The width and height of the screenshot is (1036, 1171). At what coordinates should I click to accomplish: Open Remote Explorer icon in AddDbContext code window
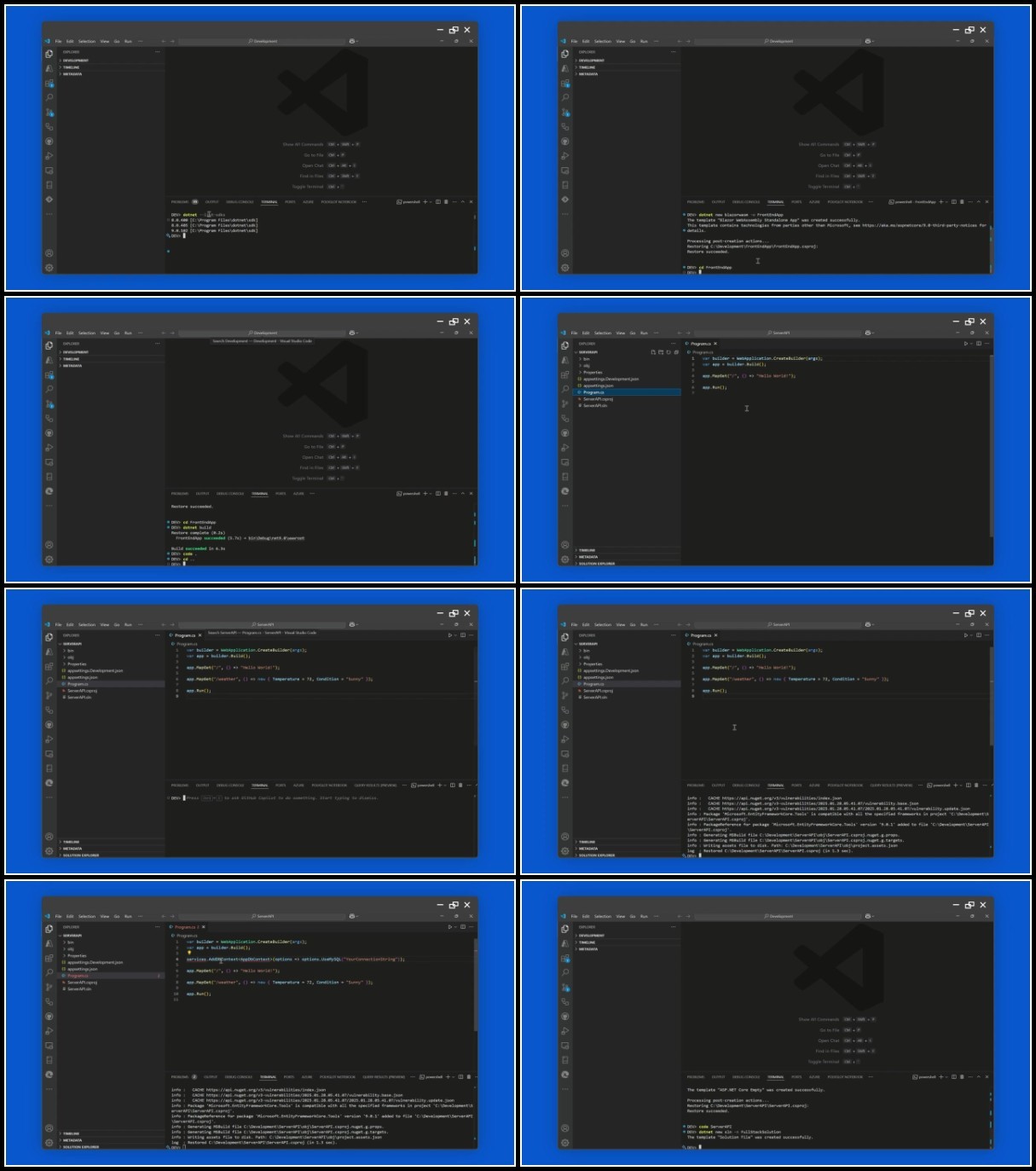click(49, 1046)
